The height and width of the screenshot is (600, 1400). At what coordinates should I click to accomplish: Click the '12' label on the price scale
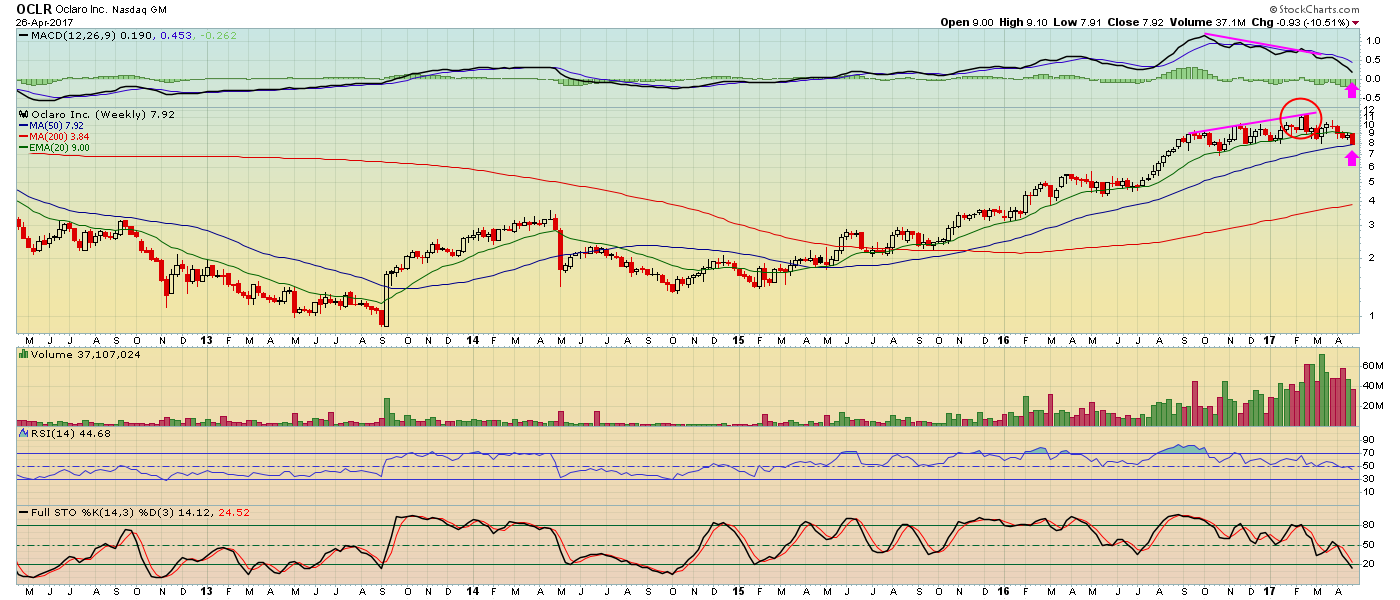coord(1371,109)
